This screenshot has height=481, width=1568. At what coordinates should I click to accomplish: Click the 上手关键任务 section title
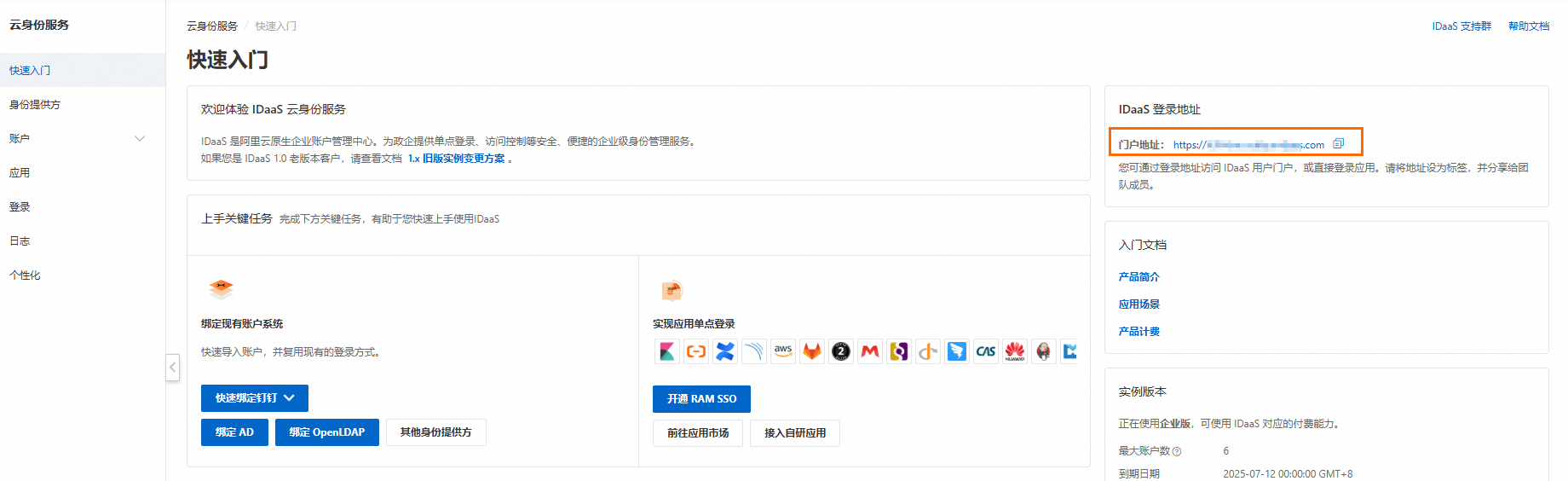coord(237,219)
